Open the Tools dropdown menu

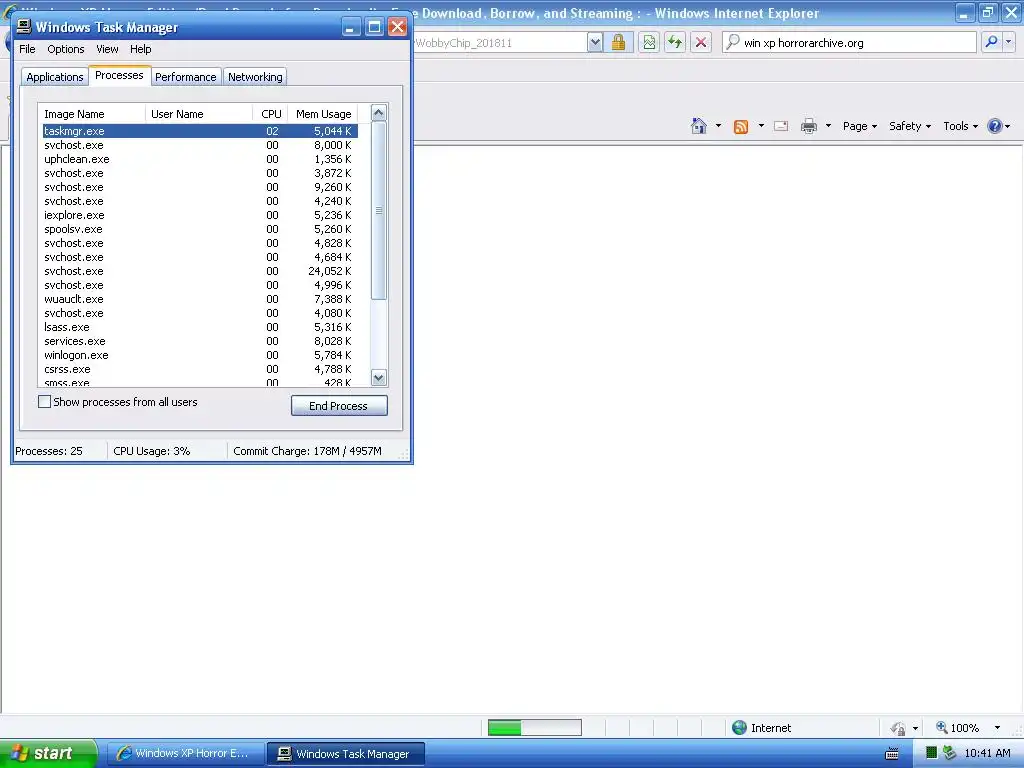[960, 126]
